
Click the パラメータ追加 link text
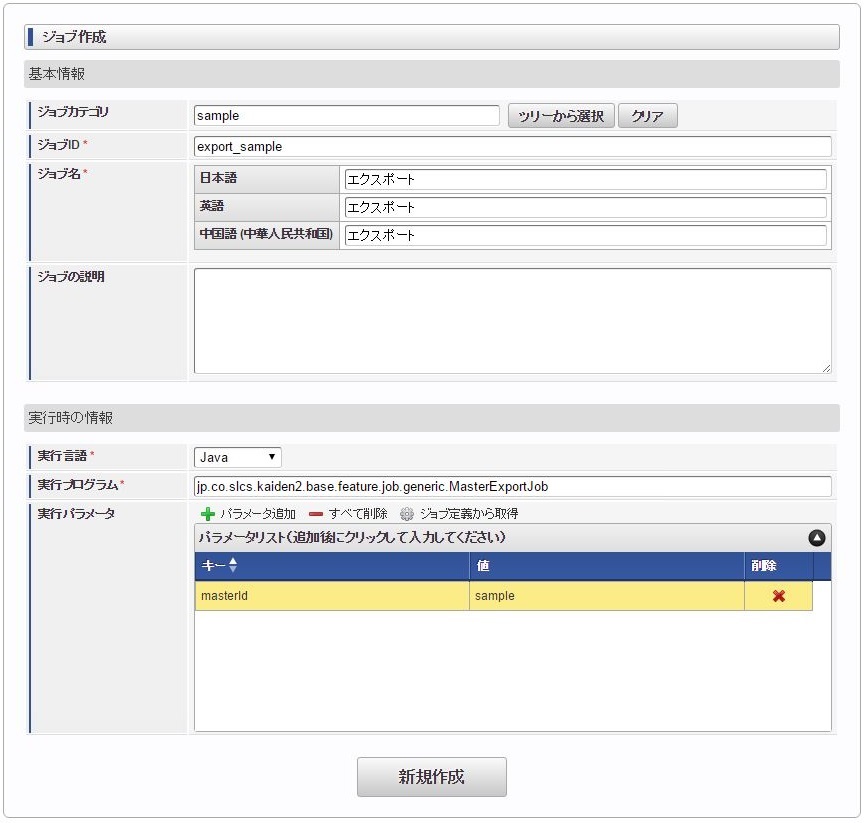(258, 514)
